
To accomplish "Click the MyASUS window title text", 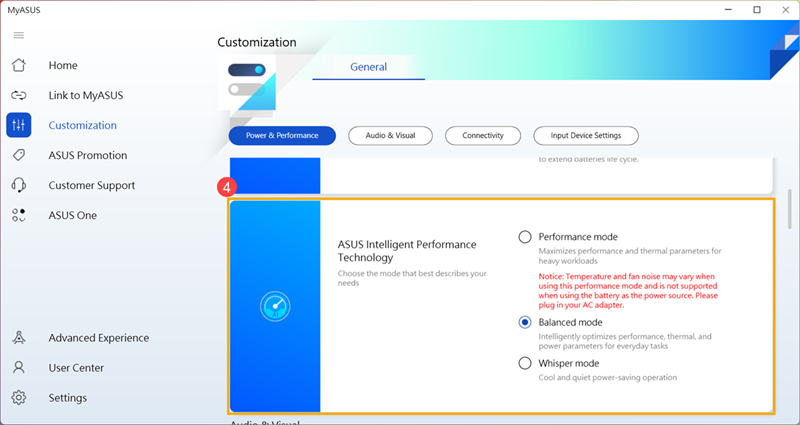I will click(x=23, y=10).
